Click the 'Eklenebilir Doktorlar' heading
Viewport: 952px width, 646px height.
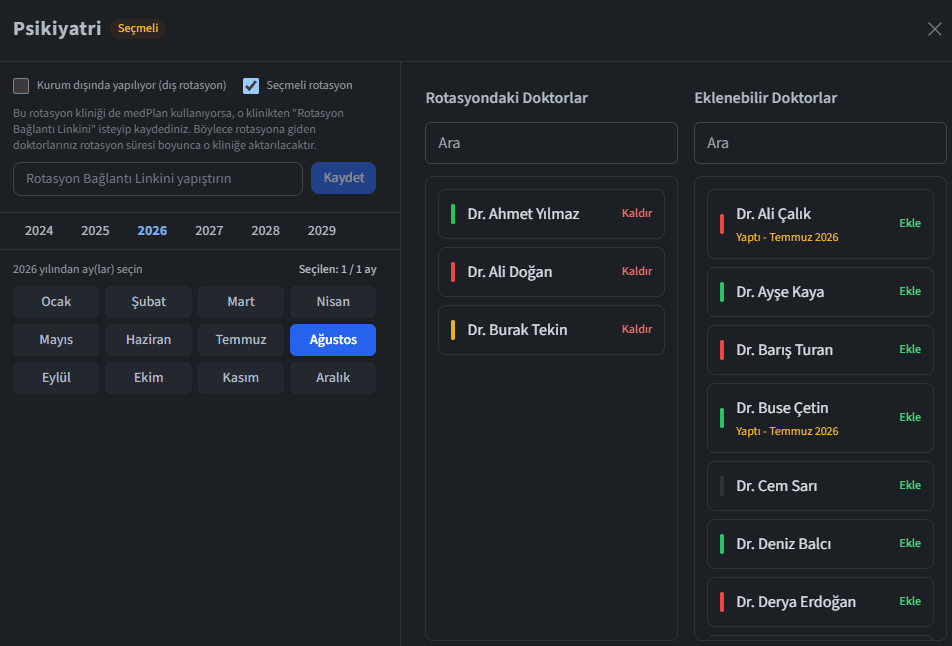click(766, 98)
